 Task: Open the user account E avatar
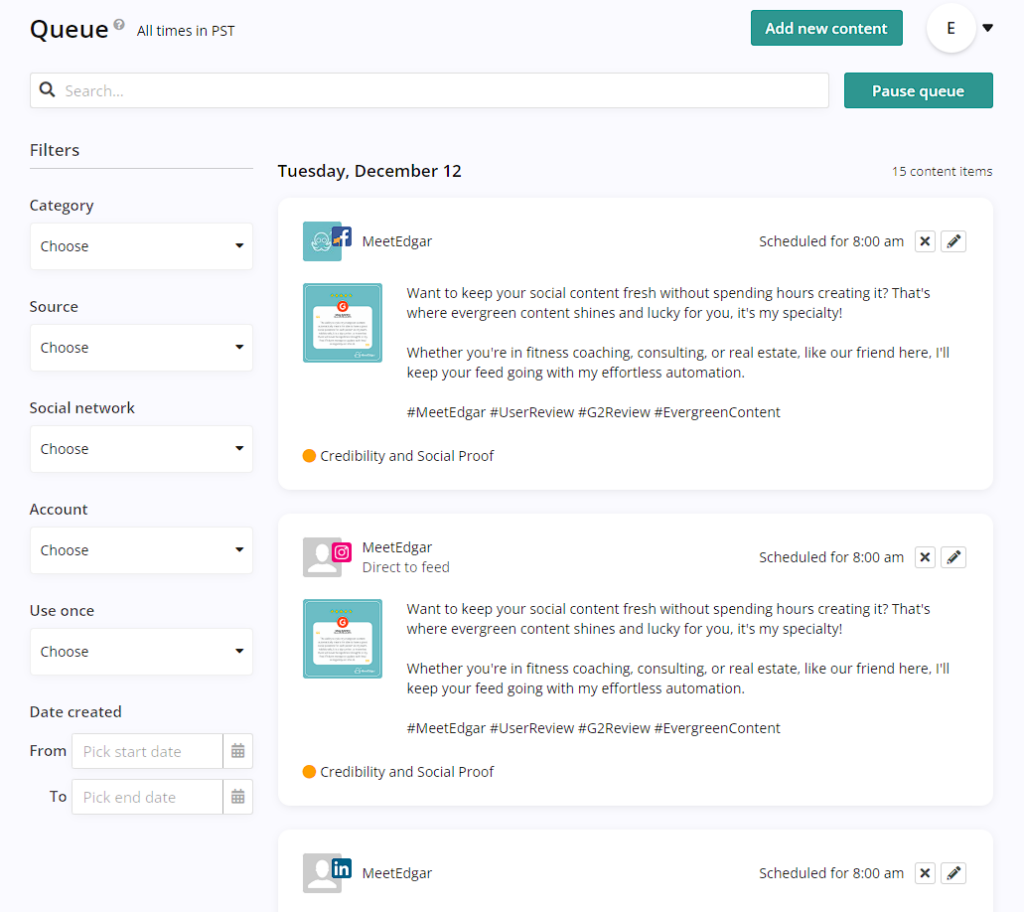(951, 28)
